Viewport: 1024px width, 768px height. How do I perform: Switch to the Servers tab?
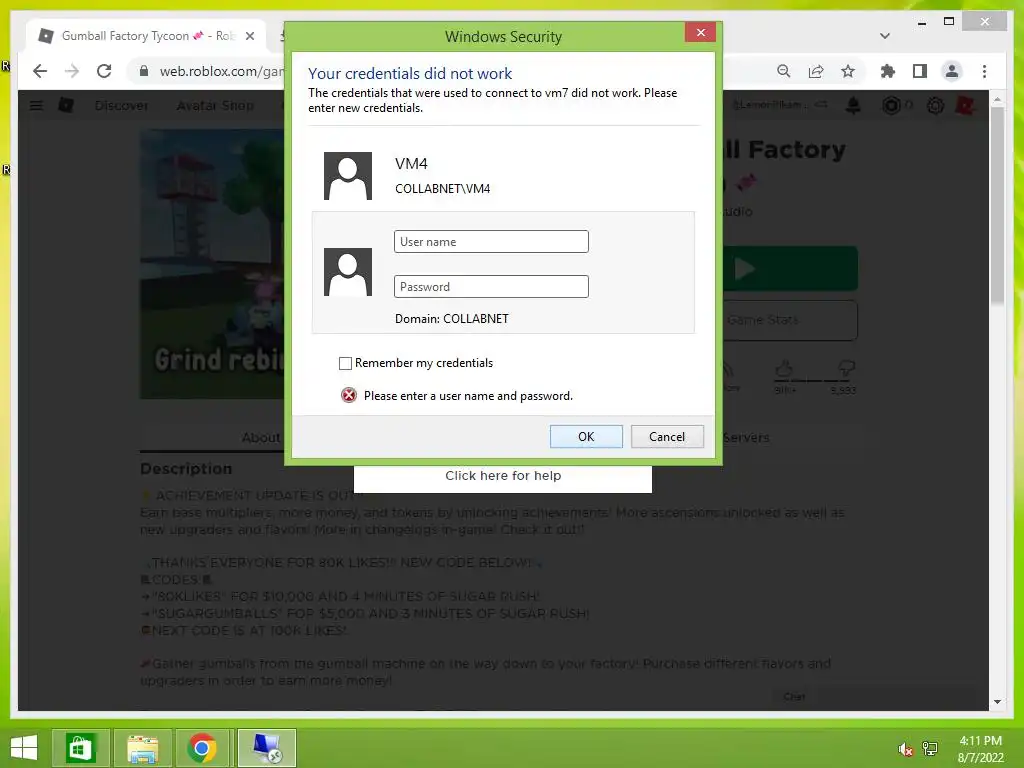tap(746, 438)
